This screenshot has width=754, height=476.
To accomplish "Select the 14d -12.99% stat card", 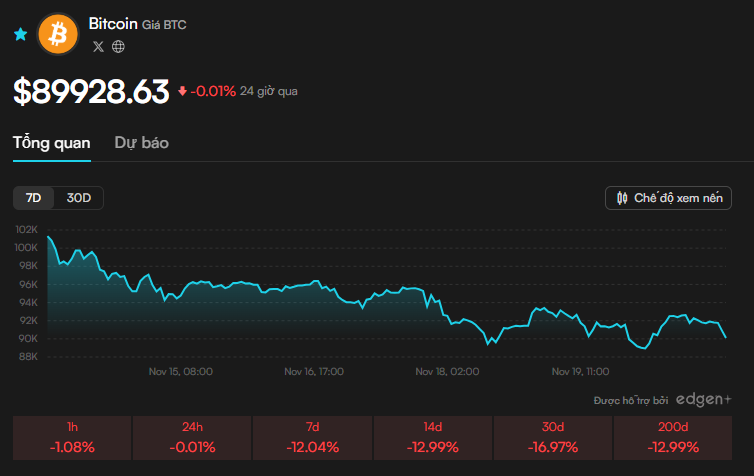I will pos(433,438).
